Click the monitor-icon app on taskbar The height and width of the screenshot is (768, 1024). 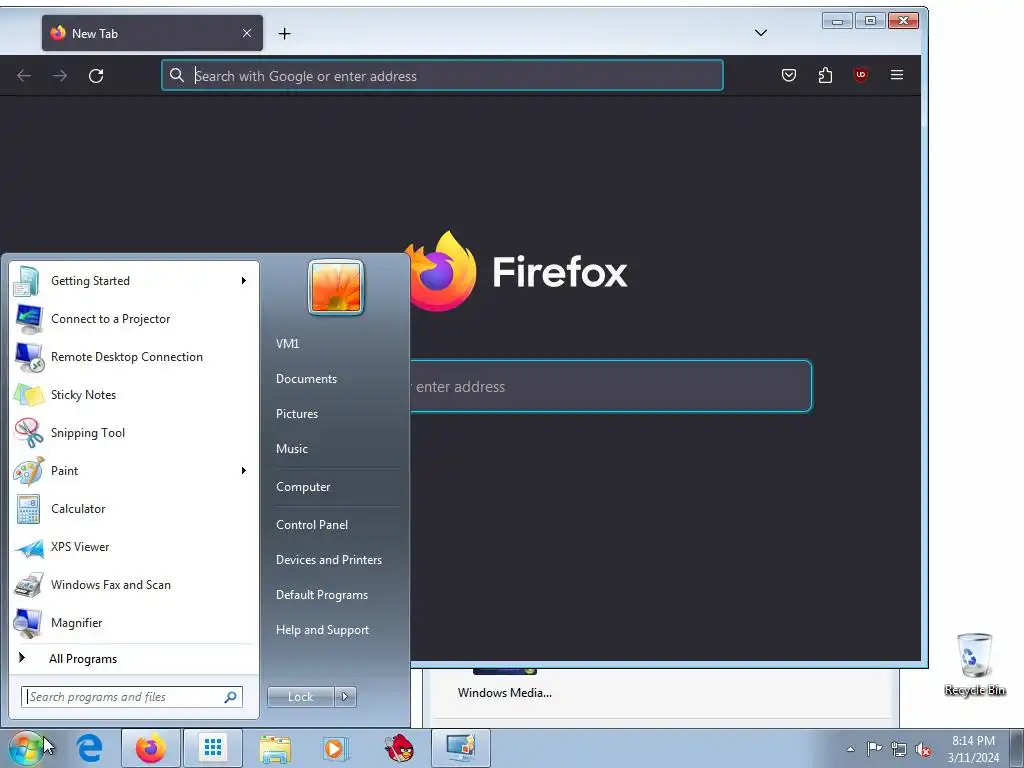460,748
